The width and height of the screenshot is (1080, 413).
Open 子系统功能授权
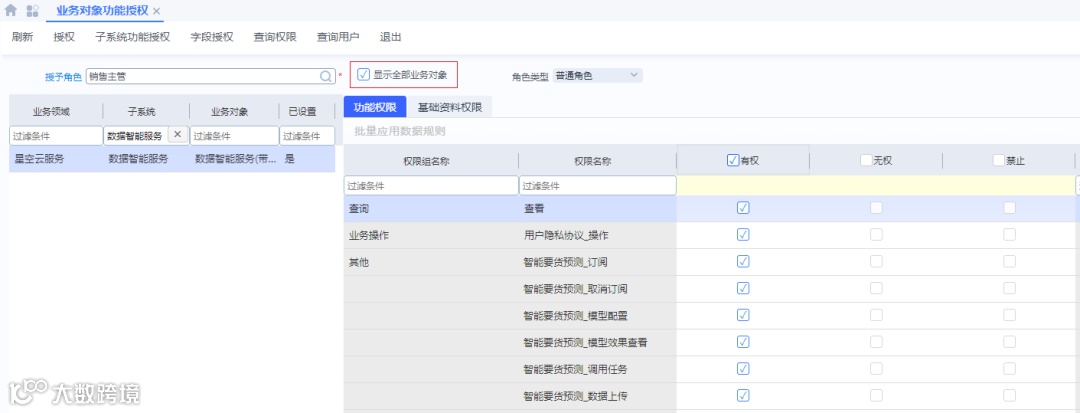tap(132, 37)
